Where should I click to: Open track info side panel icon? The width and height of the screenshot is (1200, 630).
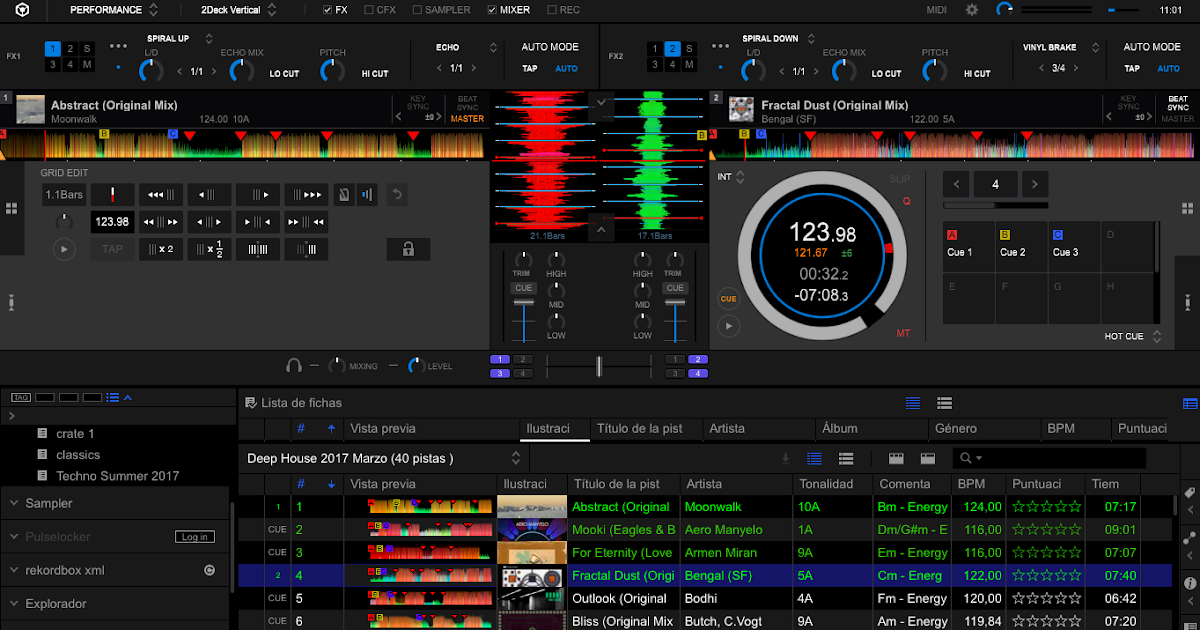pyautogui.click(x=1190, y=583)
